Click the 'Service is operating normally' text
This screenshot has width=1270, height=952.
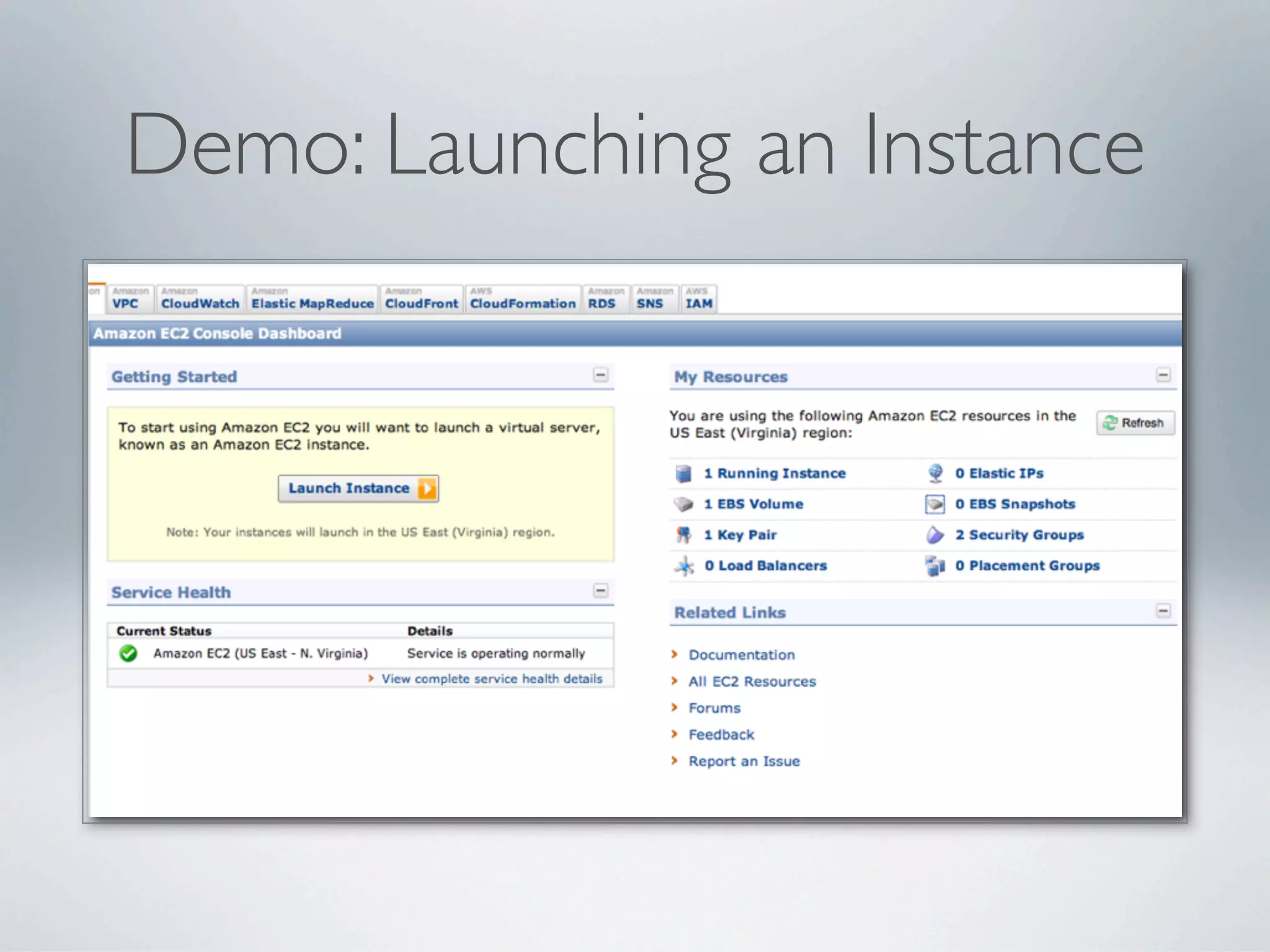click(496, 654)
